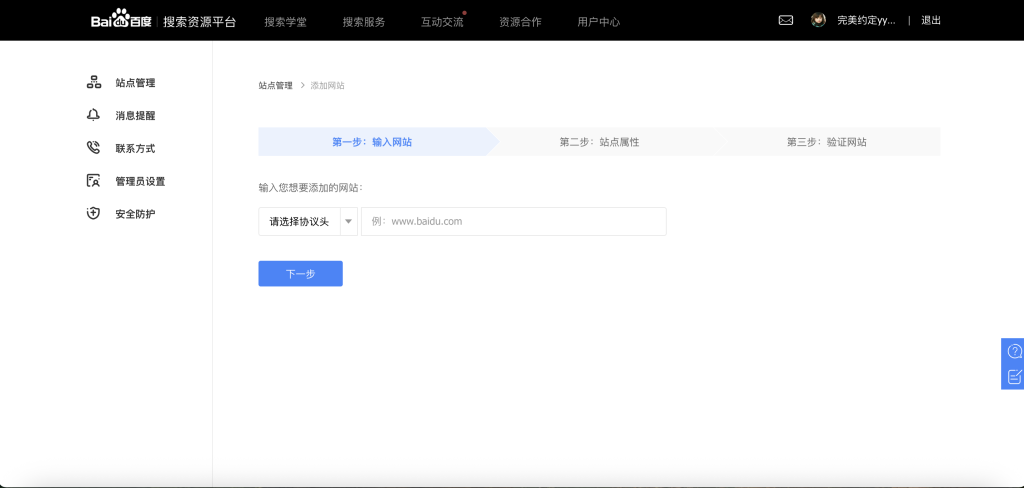Select 站点管理 in the sidebar

135,83
